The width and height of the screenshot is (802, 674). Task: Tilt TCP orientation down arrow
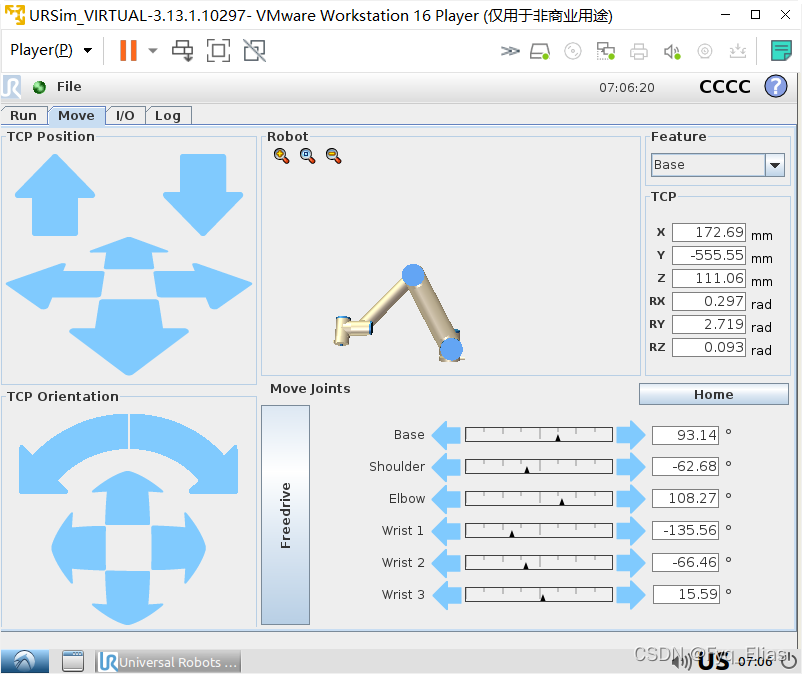coord(128,597)
